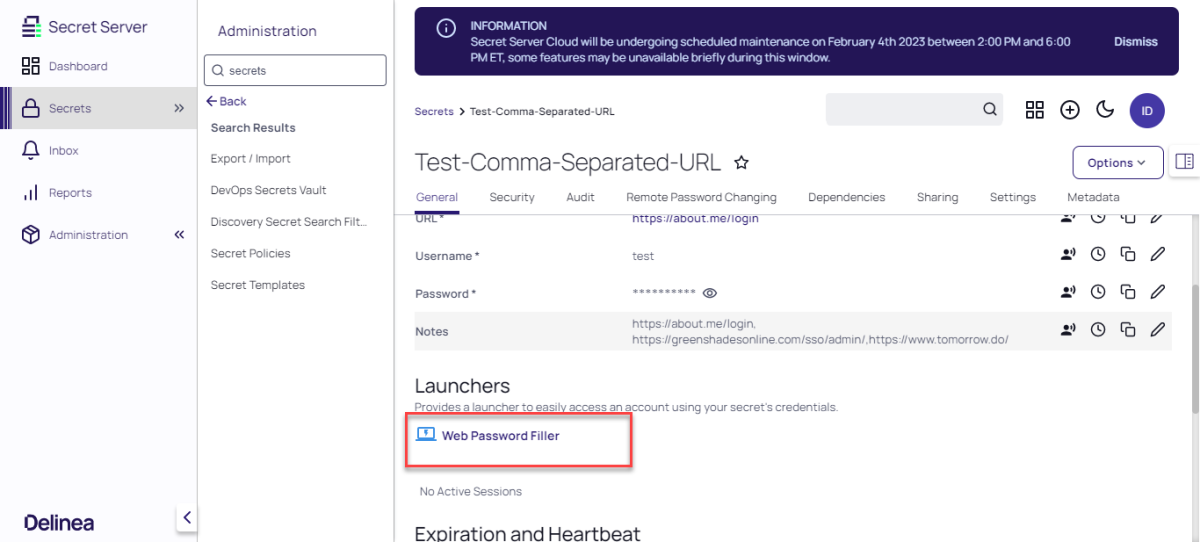
Task: Collapse the Administration sidebar panel
Action: tap(179, 235)
